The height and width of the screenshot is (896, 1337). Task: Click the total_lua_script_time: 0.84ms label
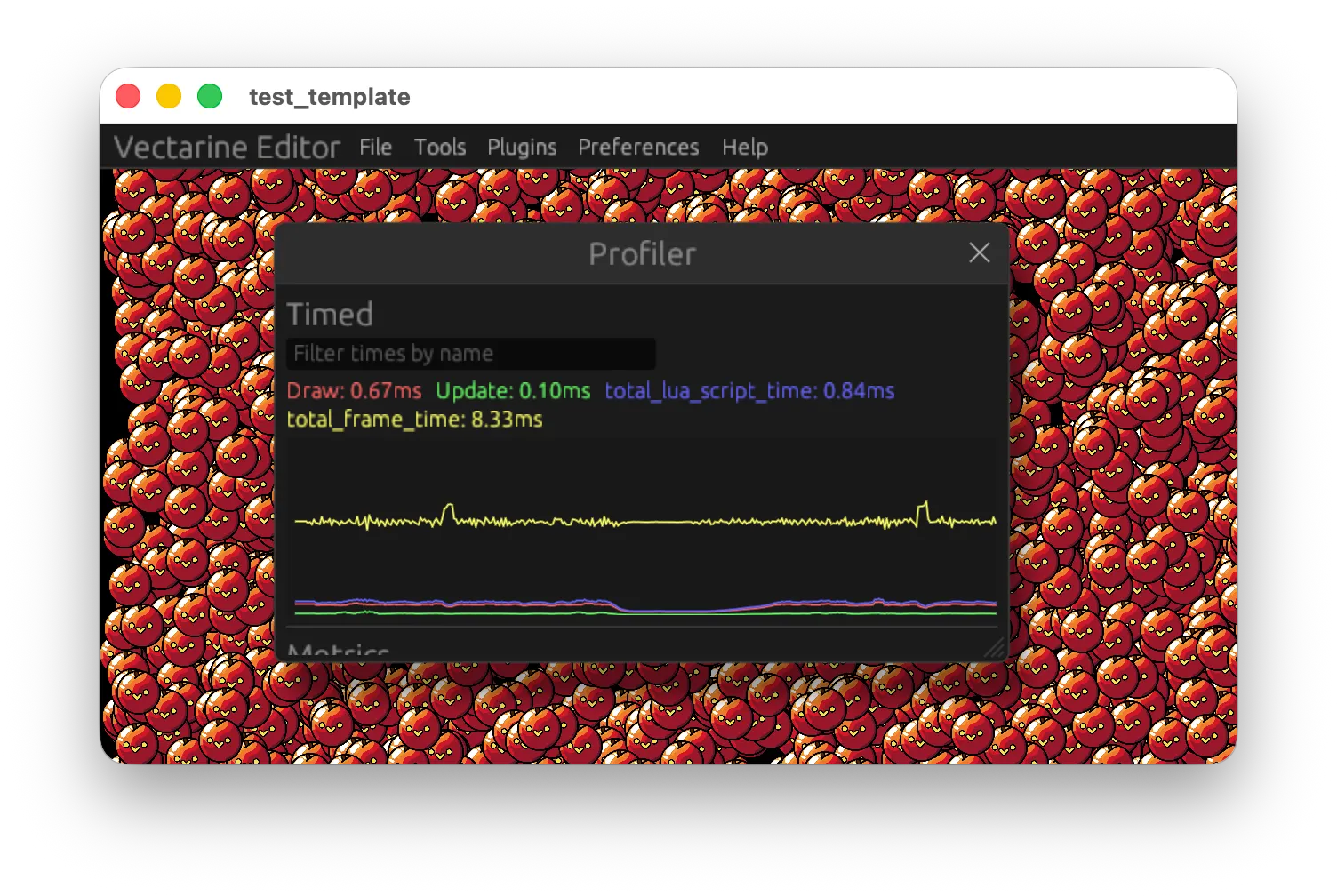coord(749,391)
